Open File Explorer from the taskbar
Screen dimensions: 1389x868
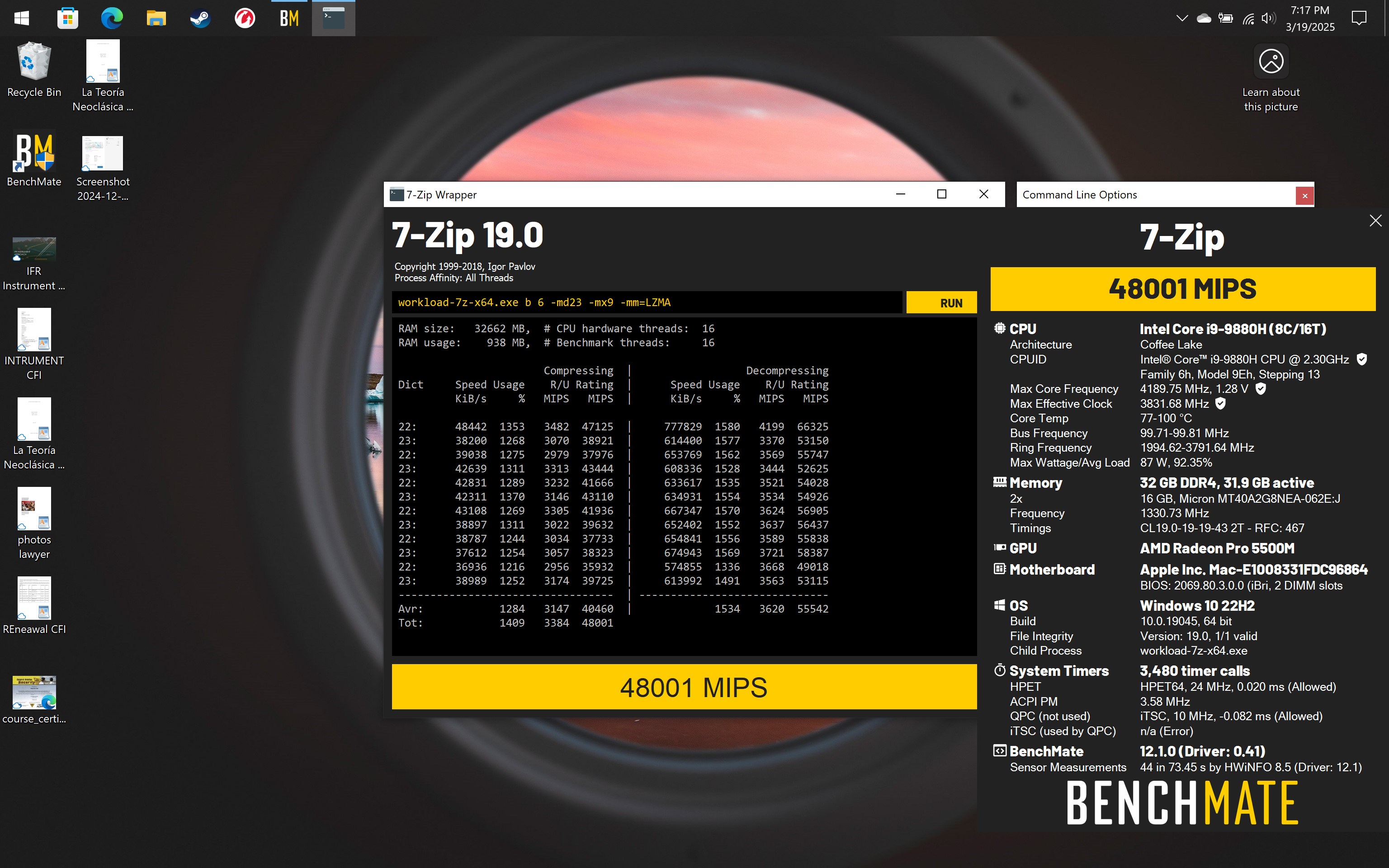click(x=156, y=19)
